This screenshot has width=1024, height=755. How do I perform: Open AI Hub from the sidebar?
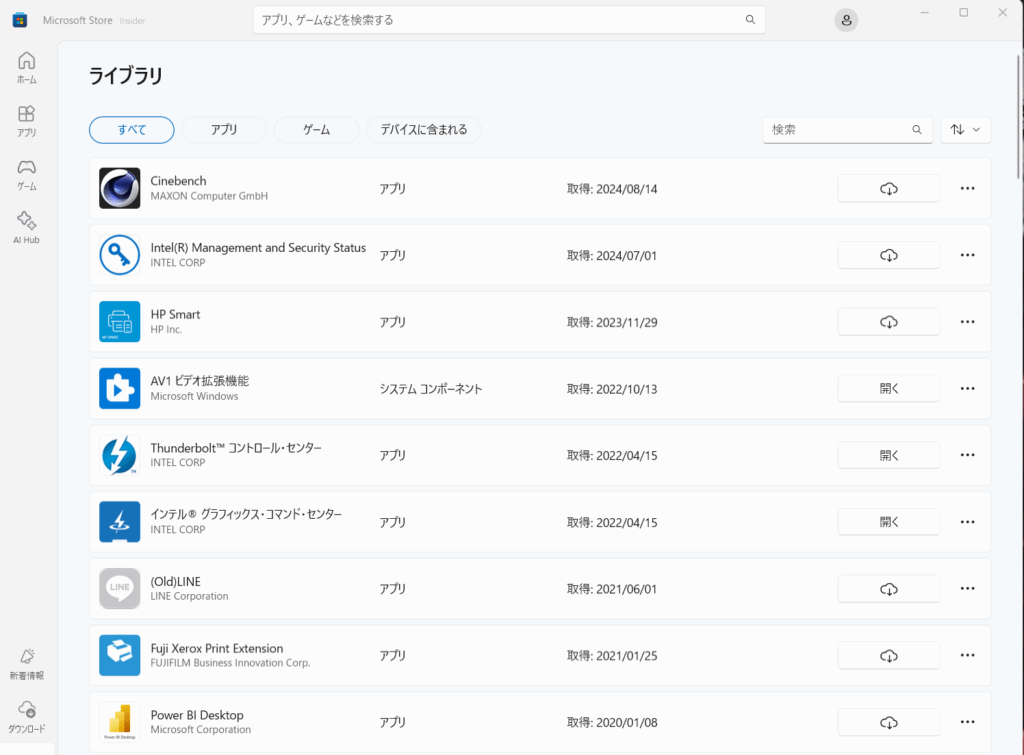pyautogui.click(x=27, y=227)
